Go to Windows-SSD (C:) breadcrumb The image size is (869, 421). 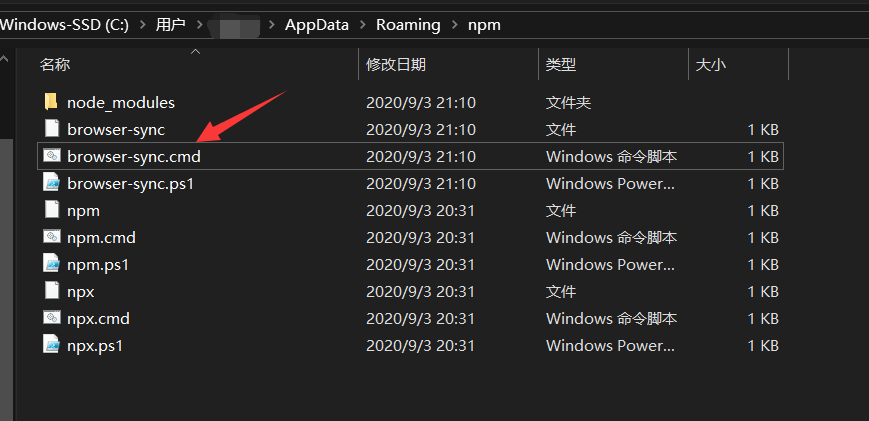(x=64, y=25)
